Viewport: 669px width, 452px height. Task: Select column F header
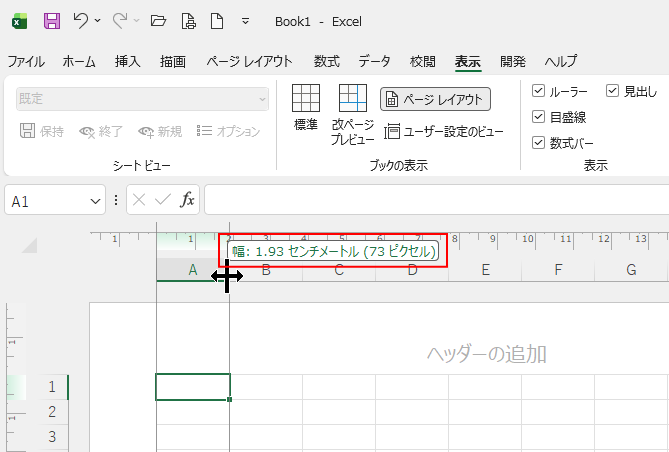[558, 270]
